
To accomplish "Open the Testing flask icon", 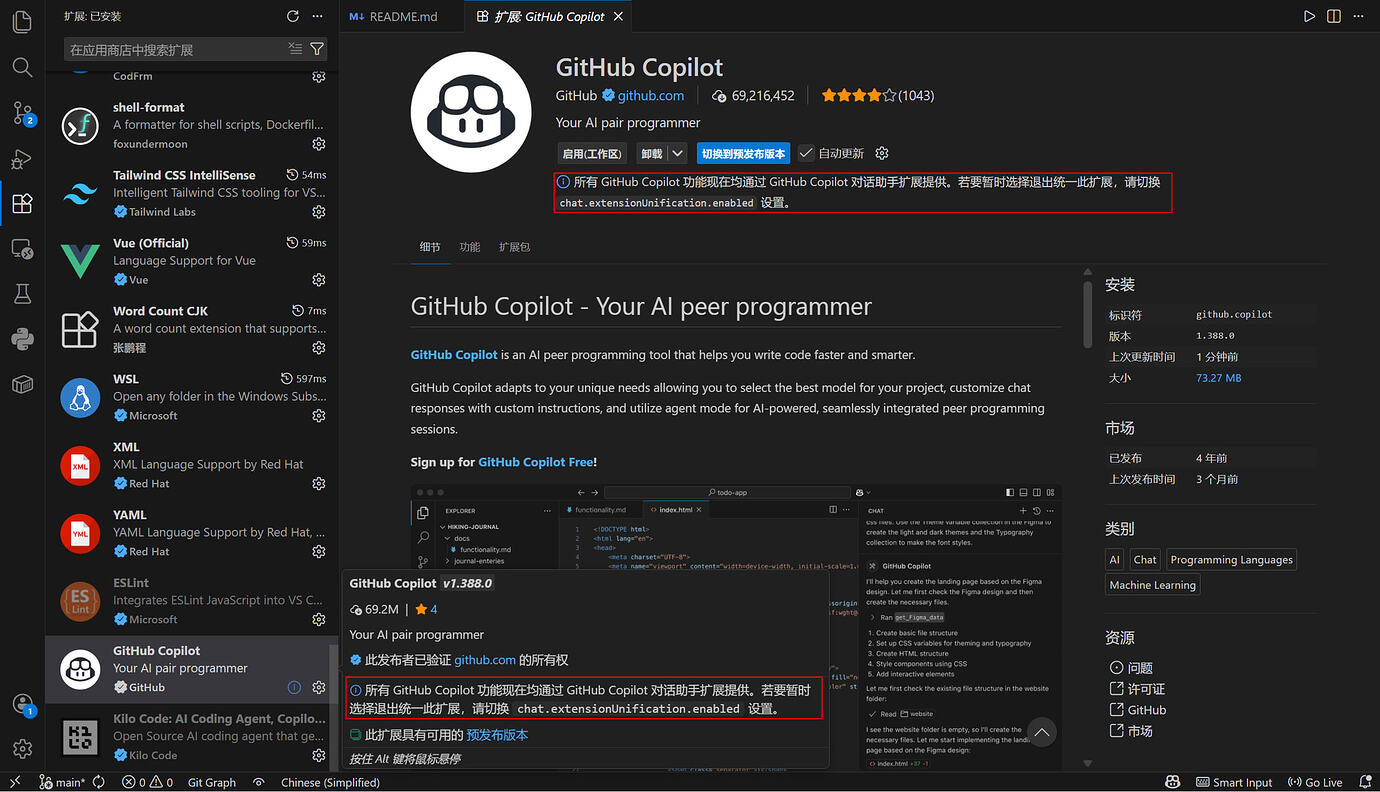I will 22,293.
